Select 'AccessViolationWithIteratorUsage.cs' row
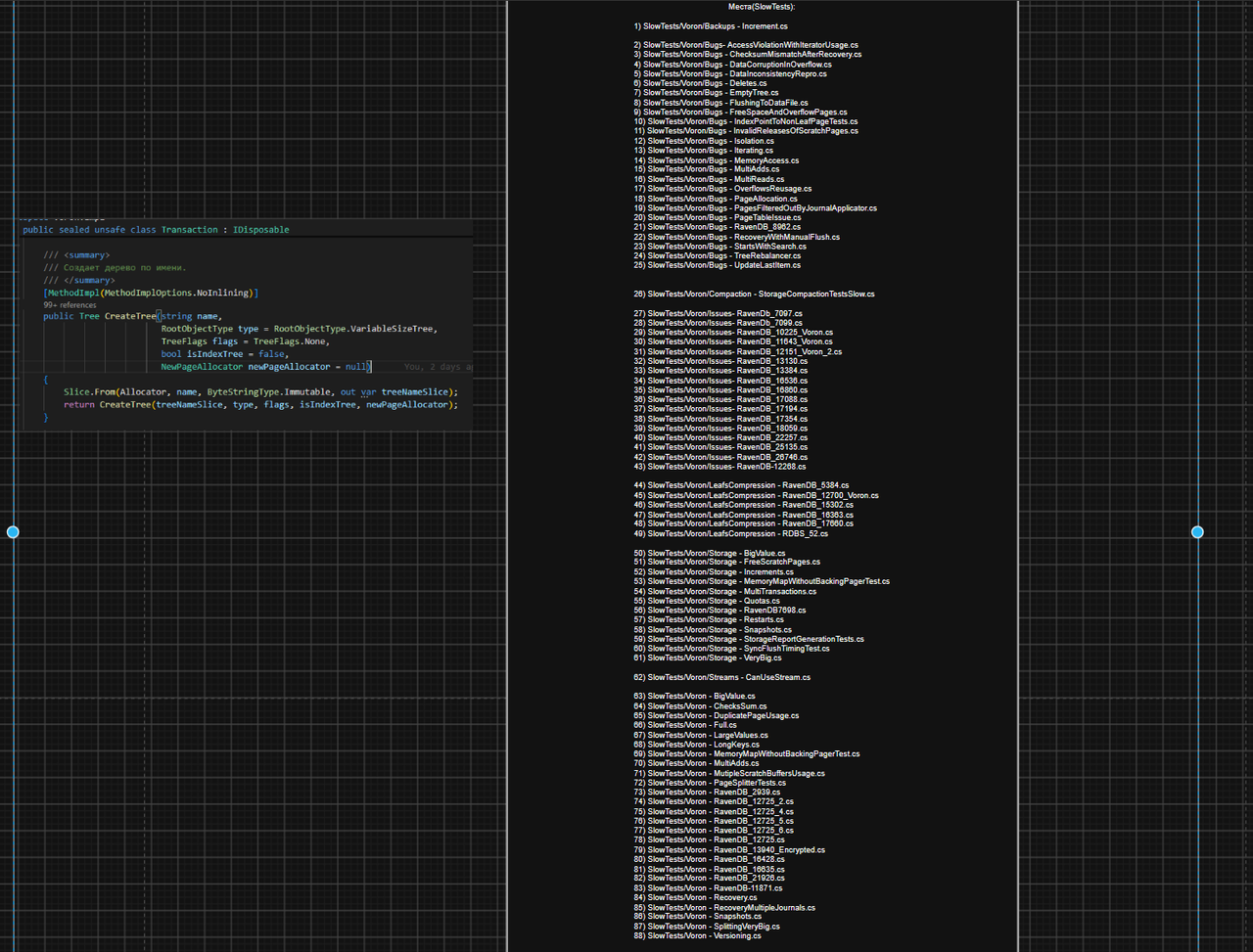Image resolution: width=1253 pixels, height=952 pixels. pyautogui.click(x=746, y=45)
